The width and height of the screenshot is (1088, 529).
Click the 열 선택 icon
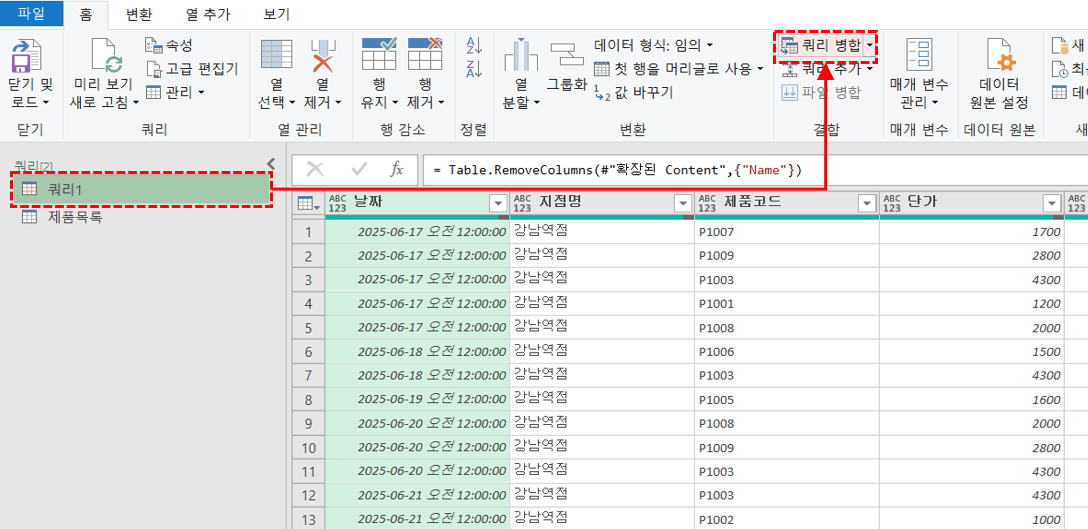pyautogui.click(x=276, y=58)
